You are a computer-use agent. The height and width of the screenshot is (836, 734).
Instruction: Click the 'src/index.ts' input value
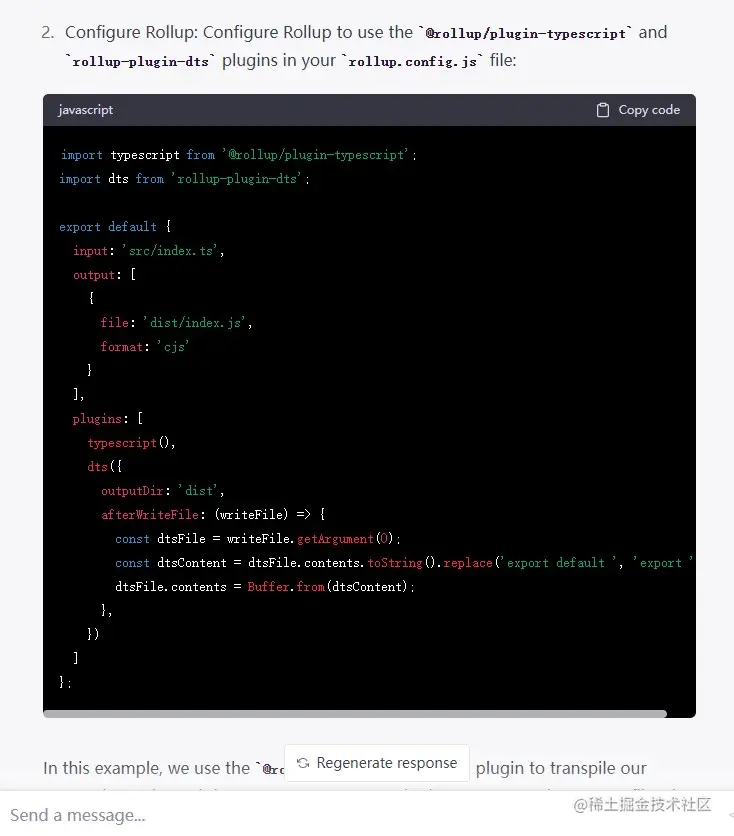coord(170,251)
